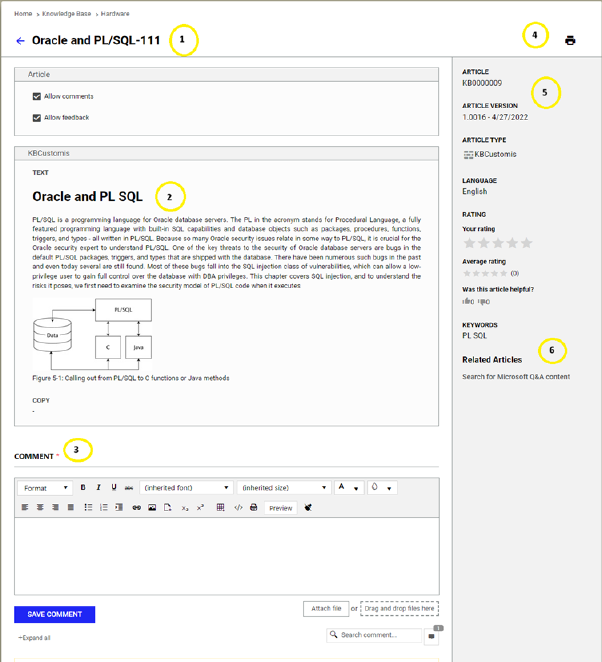This screenshot has height=662, width=602.
Task: Toggle the Allow feedback checkbox
Action: 37,117
